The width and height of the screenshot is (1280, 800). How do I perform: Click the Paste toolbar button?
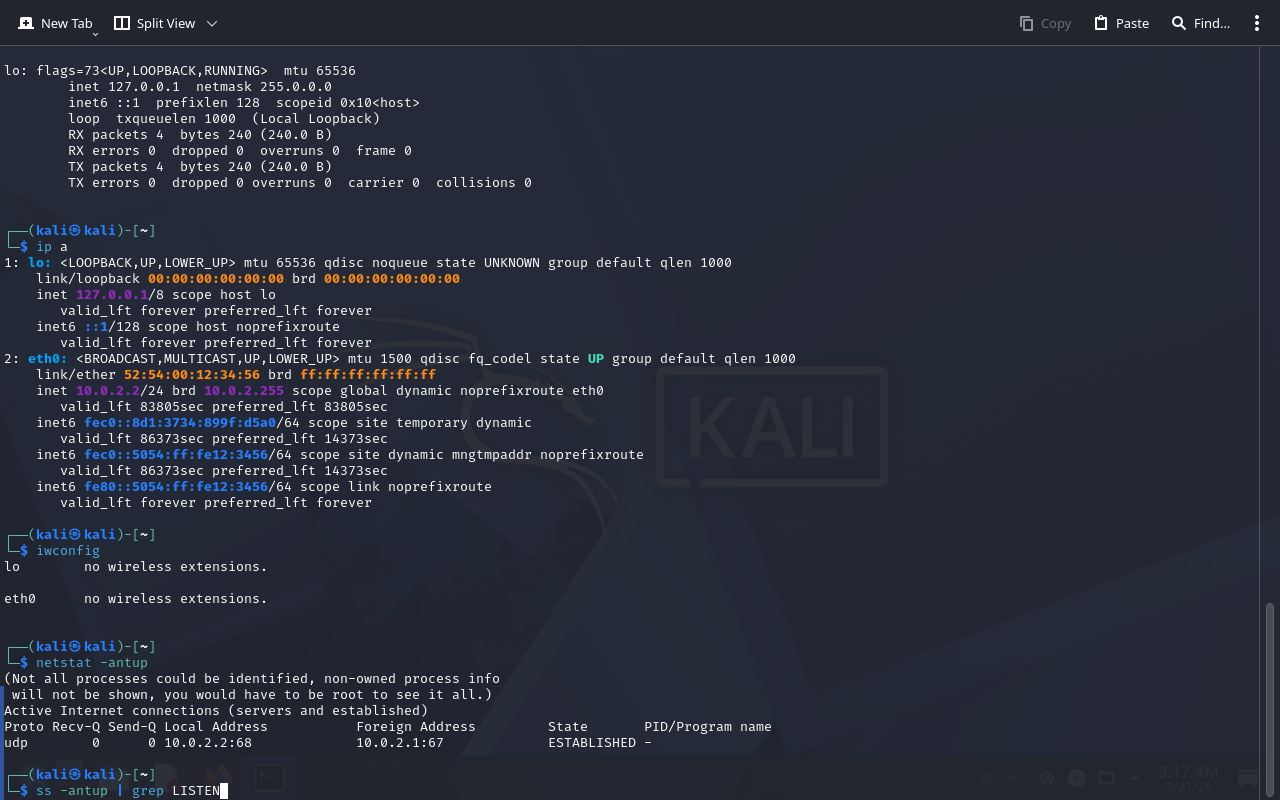tap(1121, 23)
